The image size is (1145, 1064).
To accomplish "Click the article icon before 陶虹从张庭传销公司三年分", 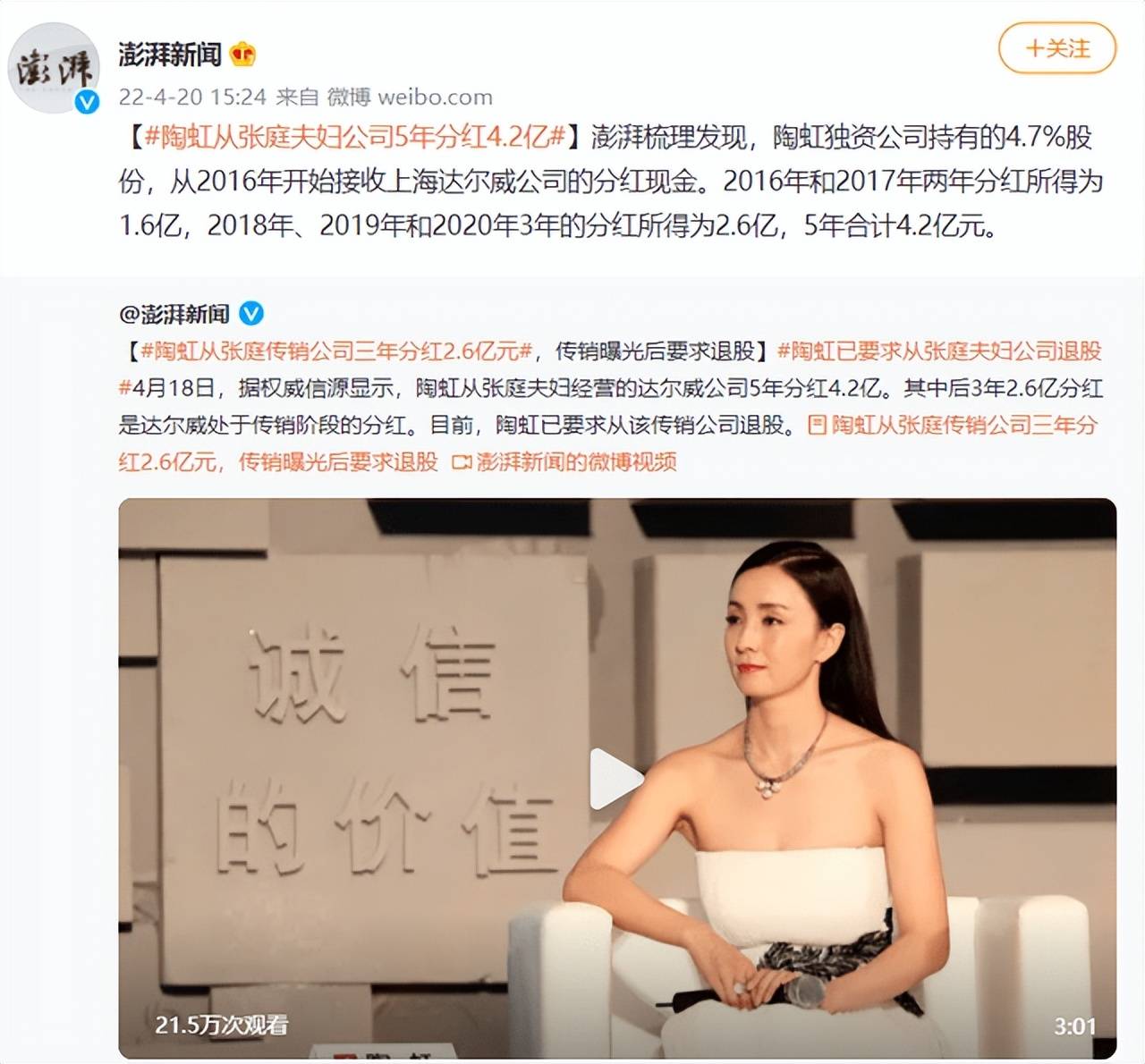I will point(817,425).
